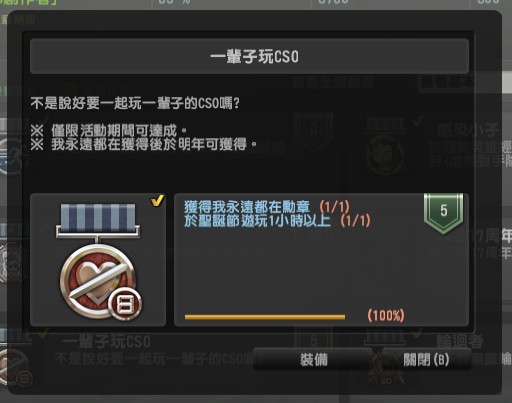Click the 裝備 equip button

313,359
